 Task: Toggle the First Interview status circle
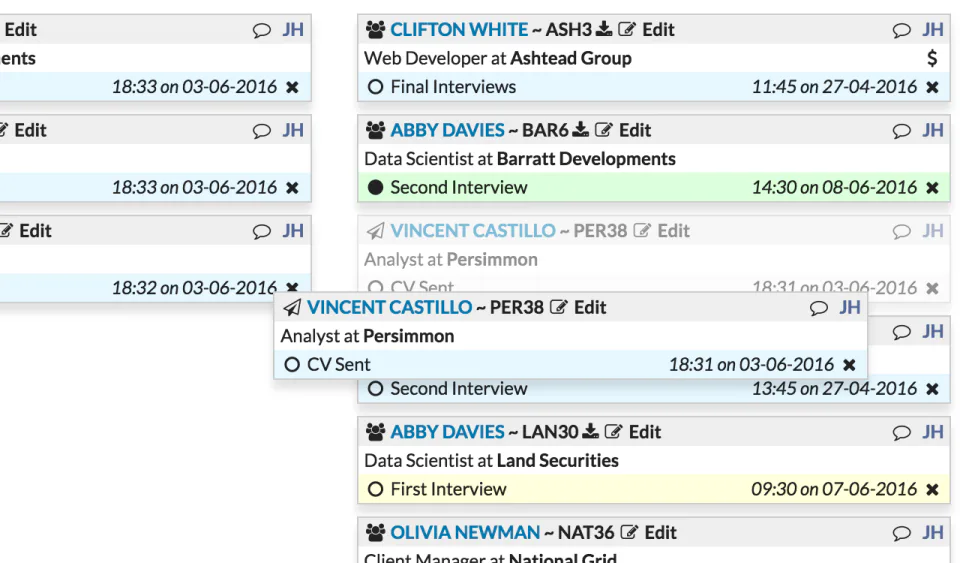pos(375,489)
